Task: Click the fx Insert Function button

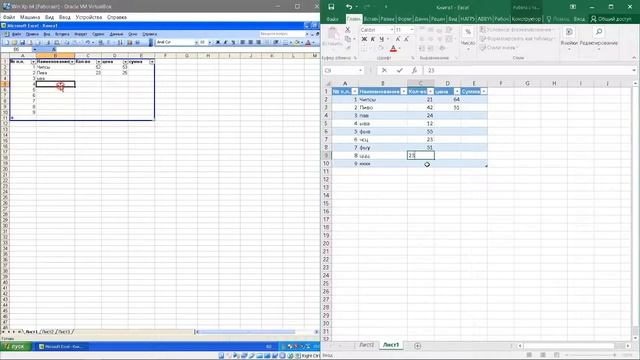Action: [x=414, y=70]
